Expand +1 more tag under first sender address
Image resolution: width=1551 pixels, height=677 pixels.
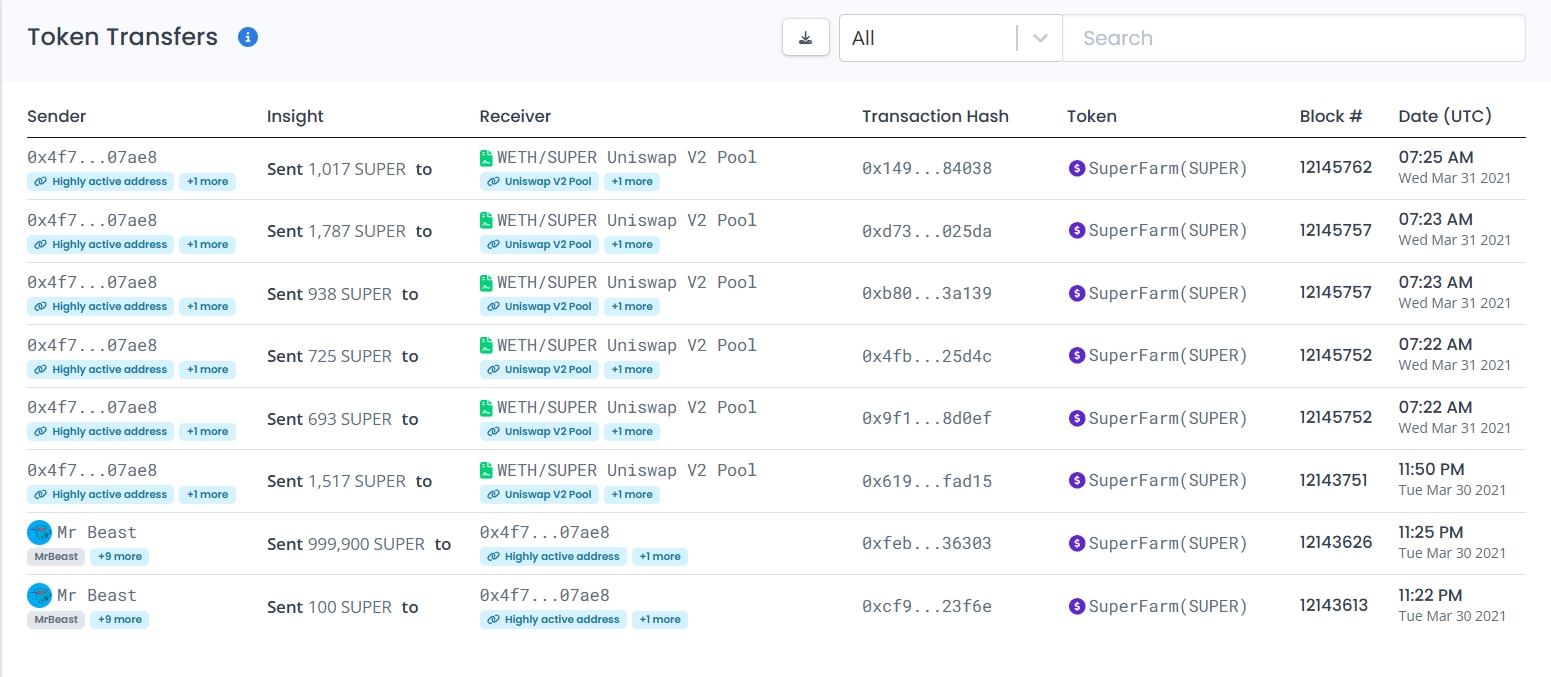[x=207, y=182]
